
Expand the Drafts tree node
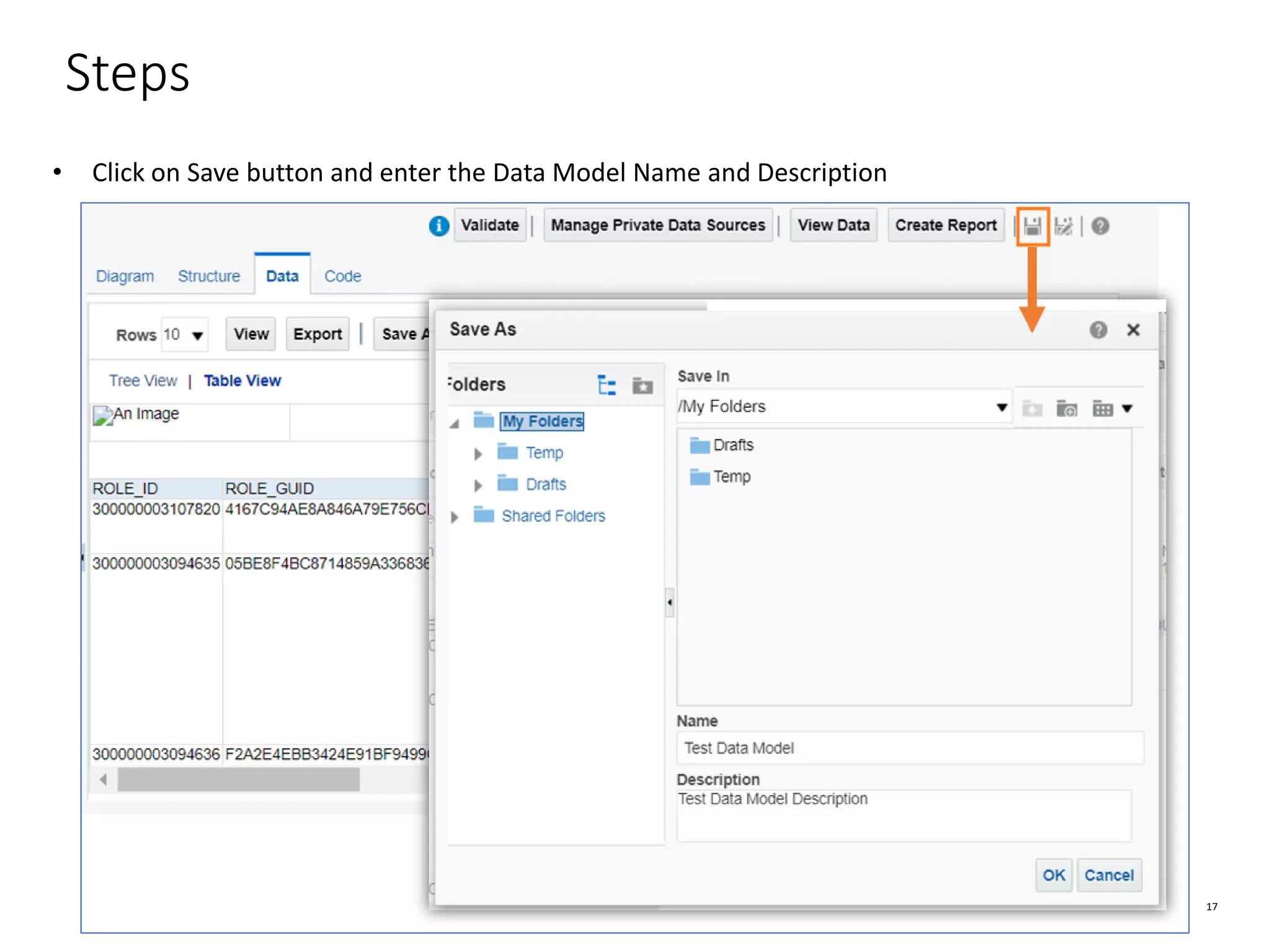tap(478, 485)
